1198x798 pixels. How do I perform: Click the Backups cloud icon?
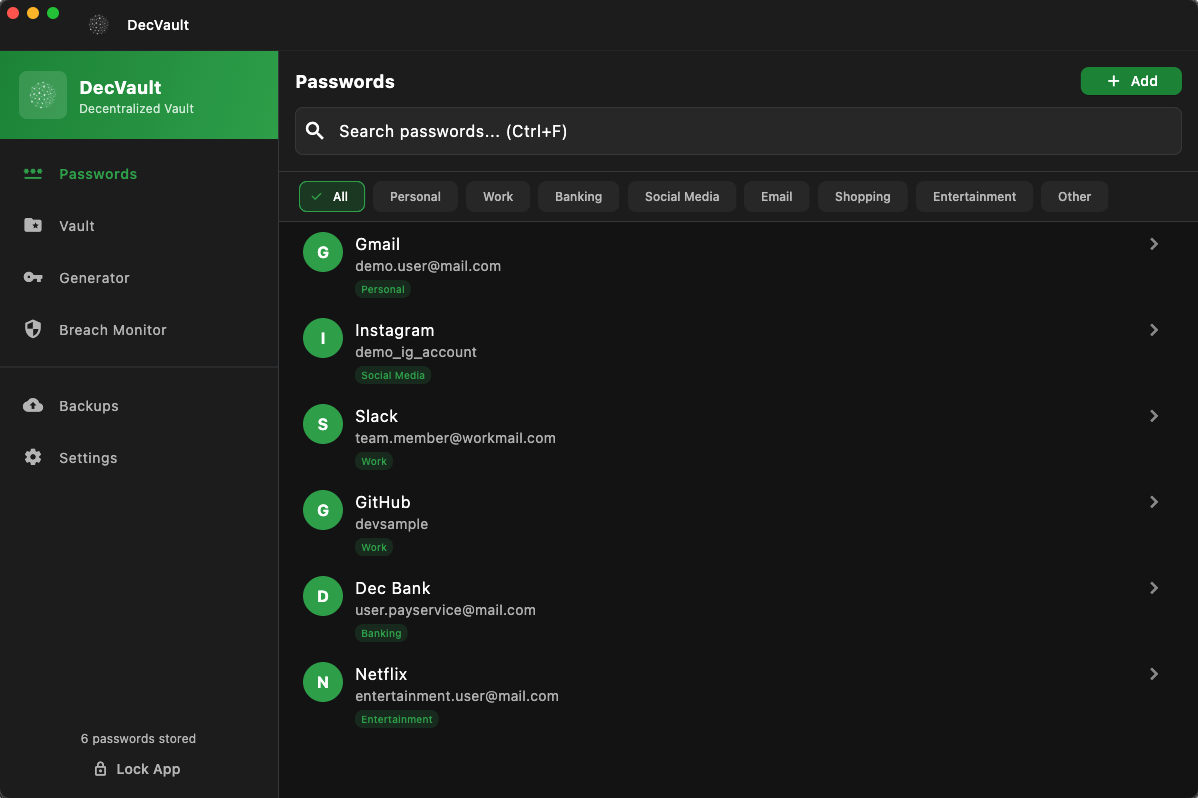(31, 406)
